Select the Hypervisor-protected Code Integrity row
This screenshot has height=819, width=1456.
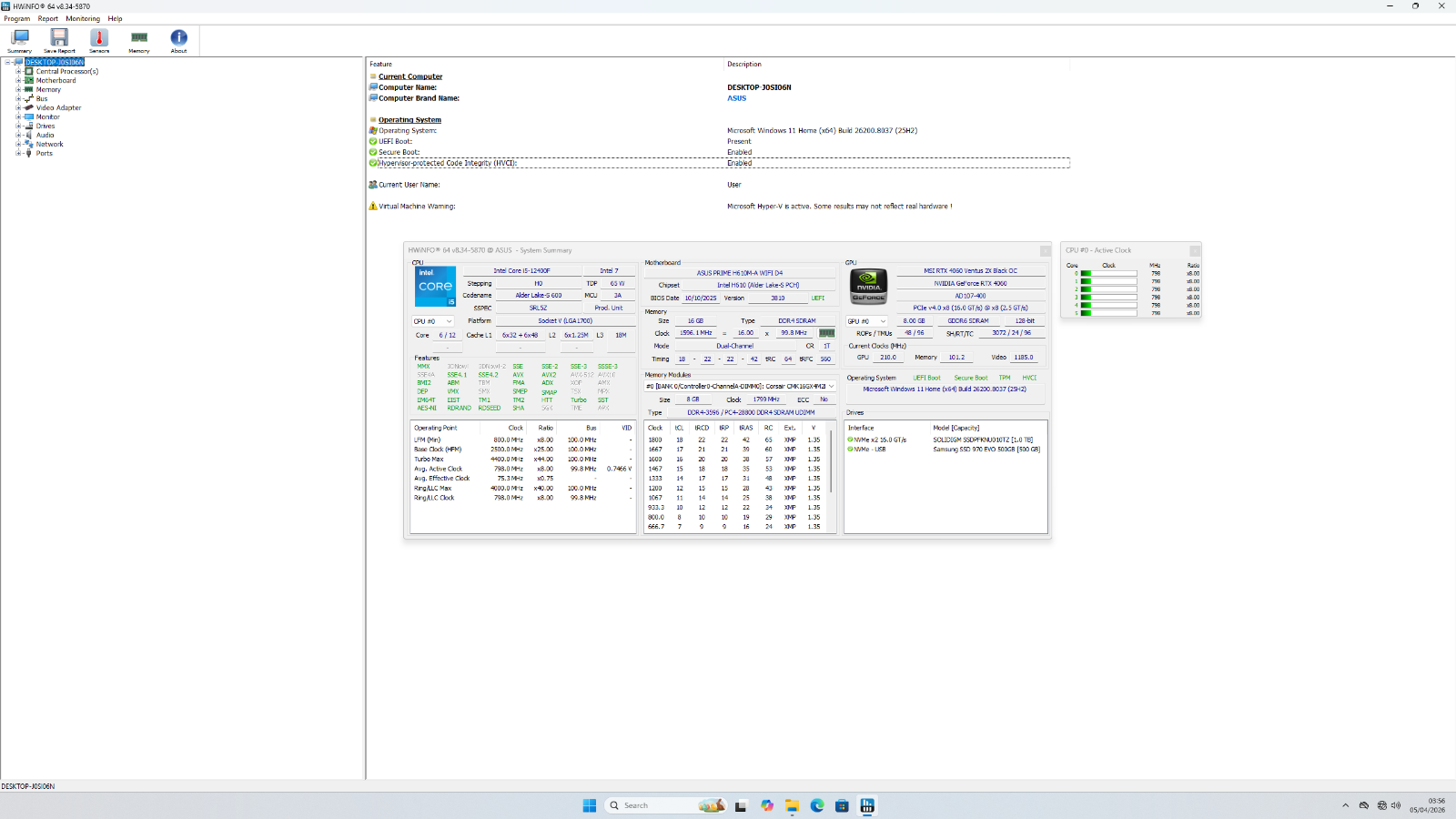pos(719,163)
